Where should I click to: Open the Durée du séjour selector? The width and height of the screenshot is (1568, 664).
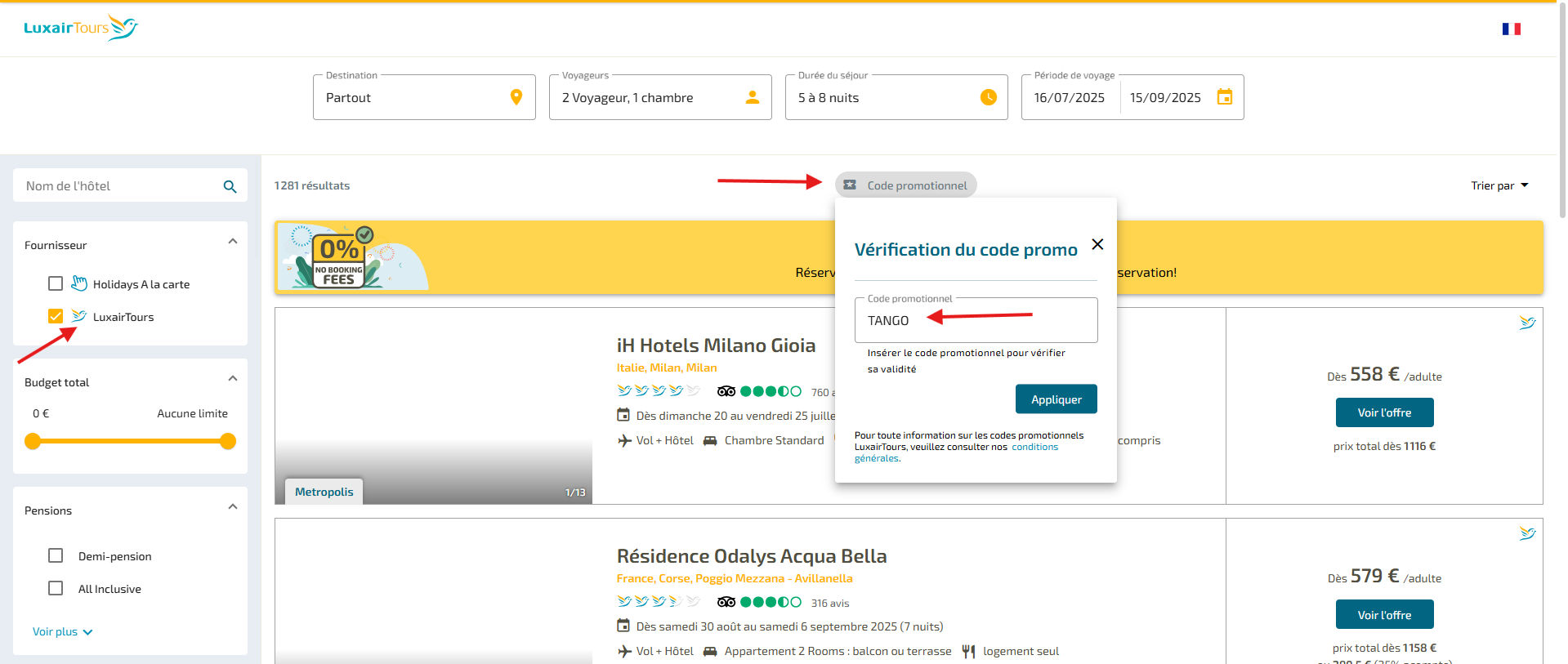coord(896,97)
